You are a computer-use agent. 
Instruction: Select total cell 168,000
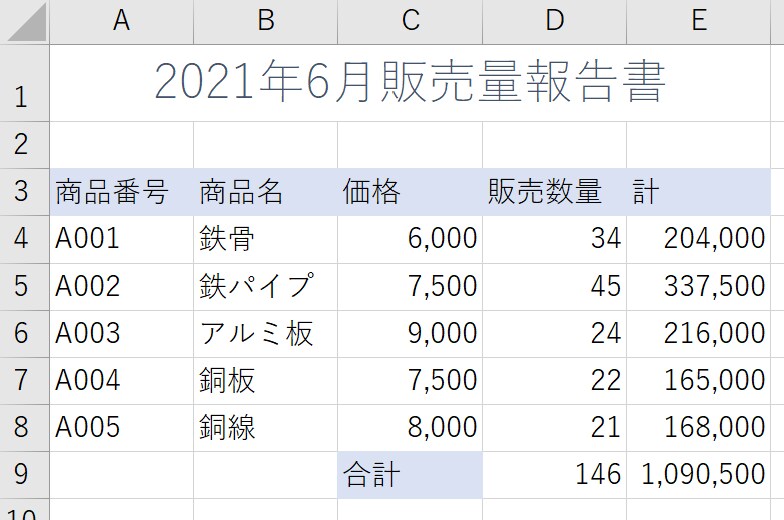(x=698, y=428)
